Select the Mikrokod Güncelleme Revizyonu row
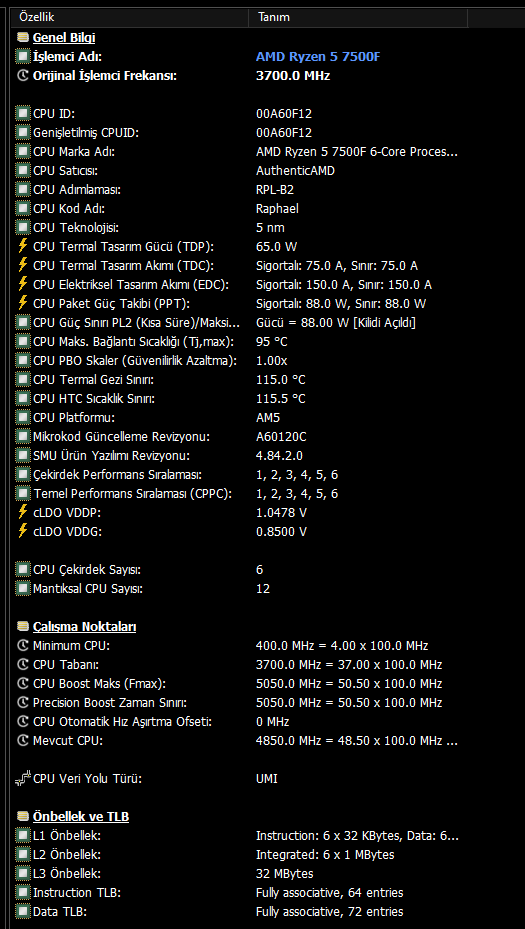 [x=268, y=437]
